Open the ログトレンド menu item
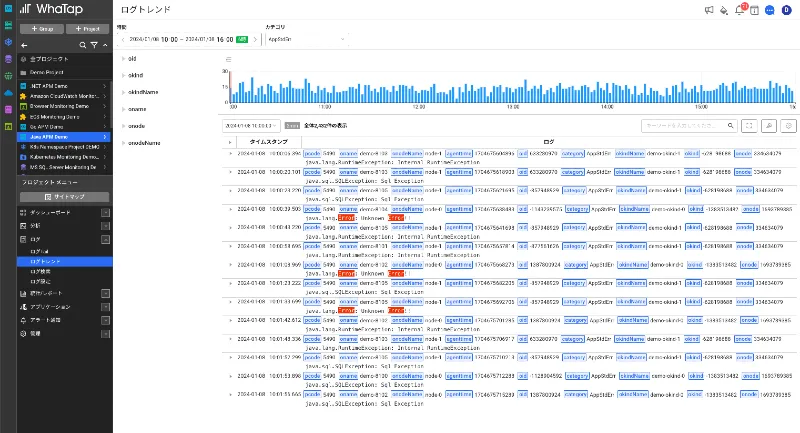Image resolution: width=800 pixels, height=433 pixels. (64, 262)
